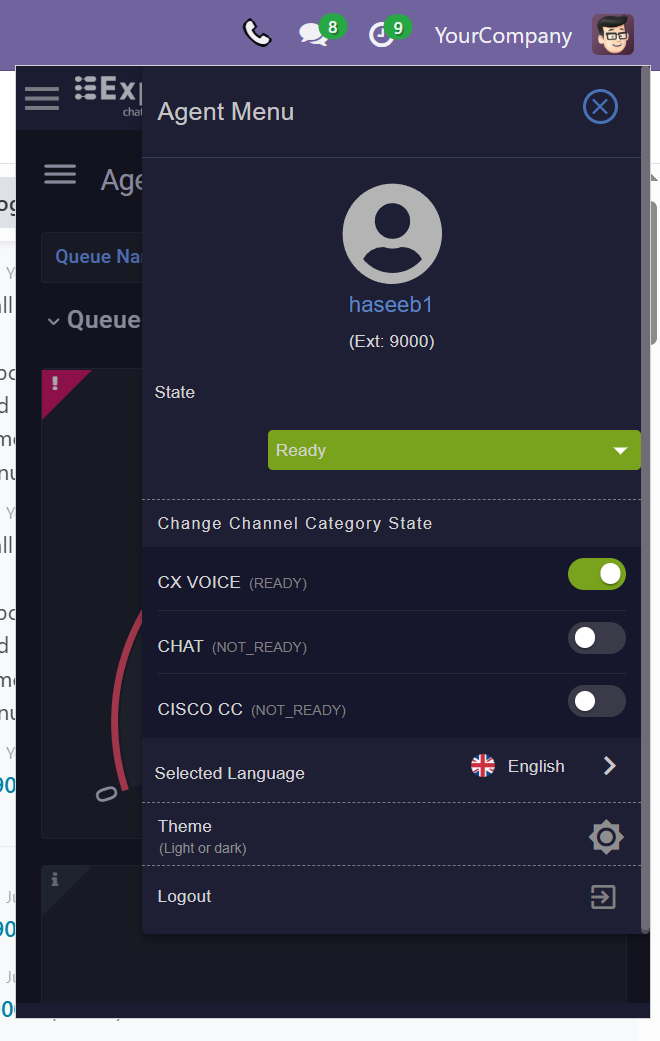The image size is (660, 1041).
Task: Open the top hamburger menu beside logo
Action: (x=42, y=98)
